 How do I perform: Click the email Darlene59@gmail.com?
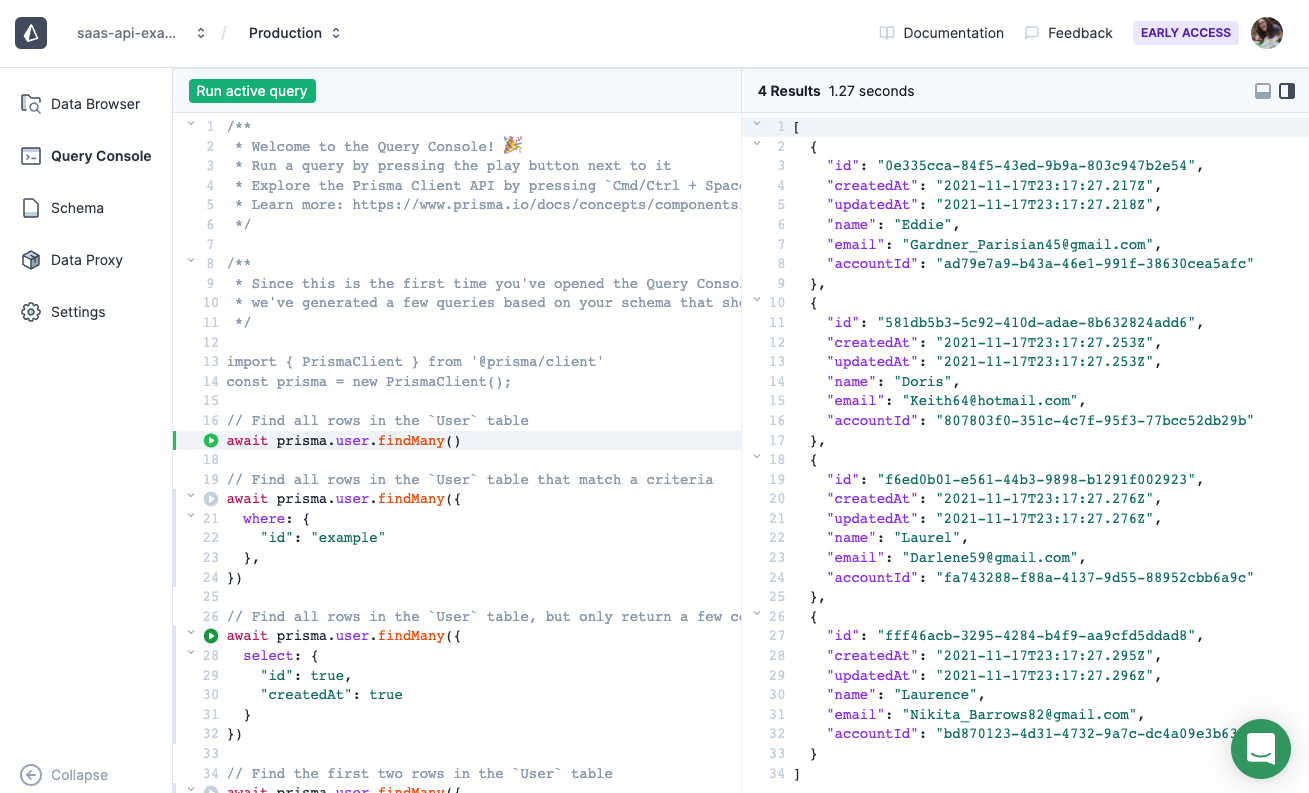tap(989, 558)
